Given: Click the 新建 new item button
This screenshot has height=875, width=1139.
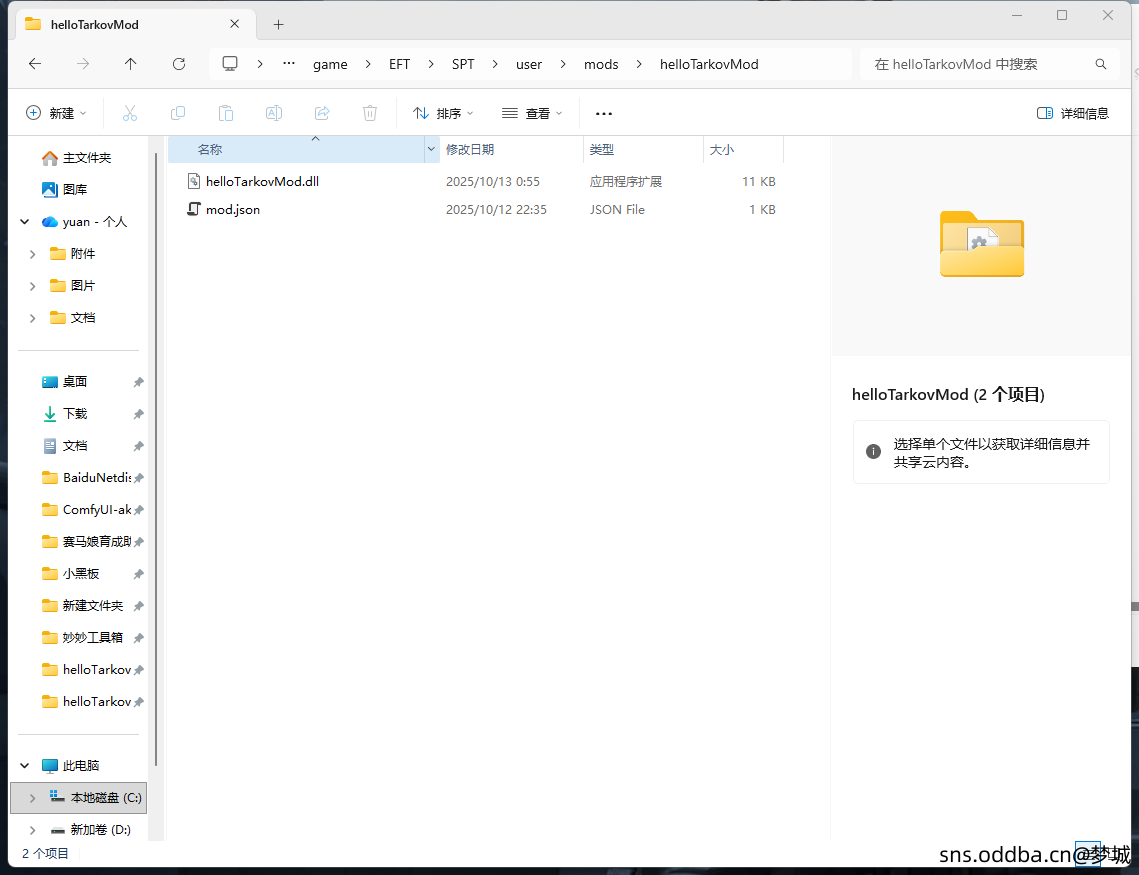Looking at the screenshot, I should 56,113.
